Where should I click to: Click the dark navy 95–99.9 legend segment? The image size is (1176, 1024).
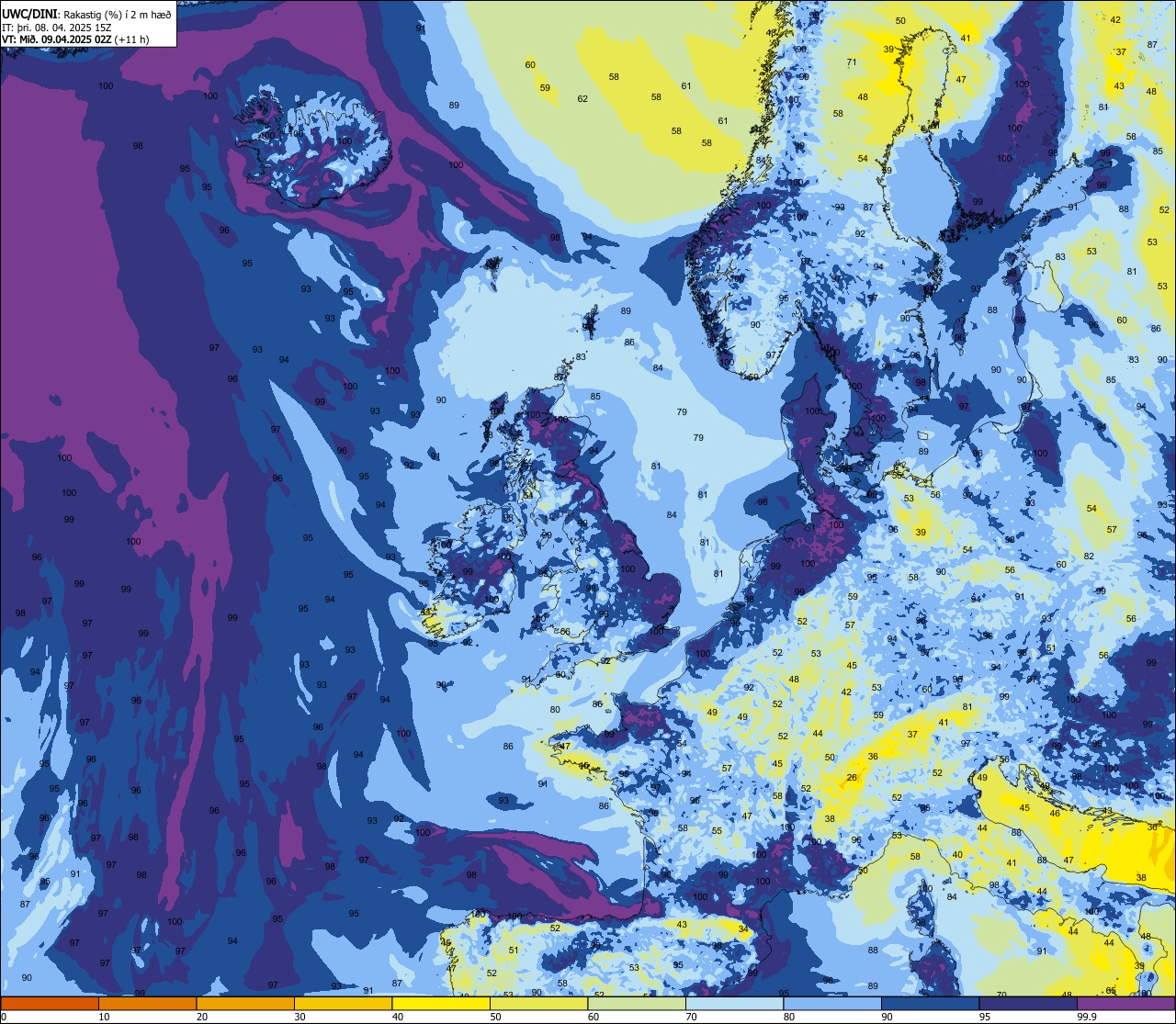click(x=1028, y=1004)
